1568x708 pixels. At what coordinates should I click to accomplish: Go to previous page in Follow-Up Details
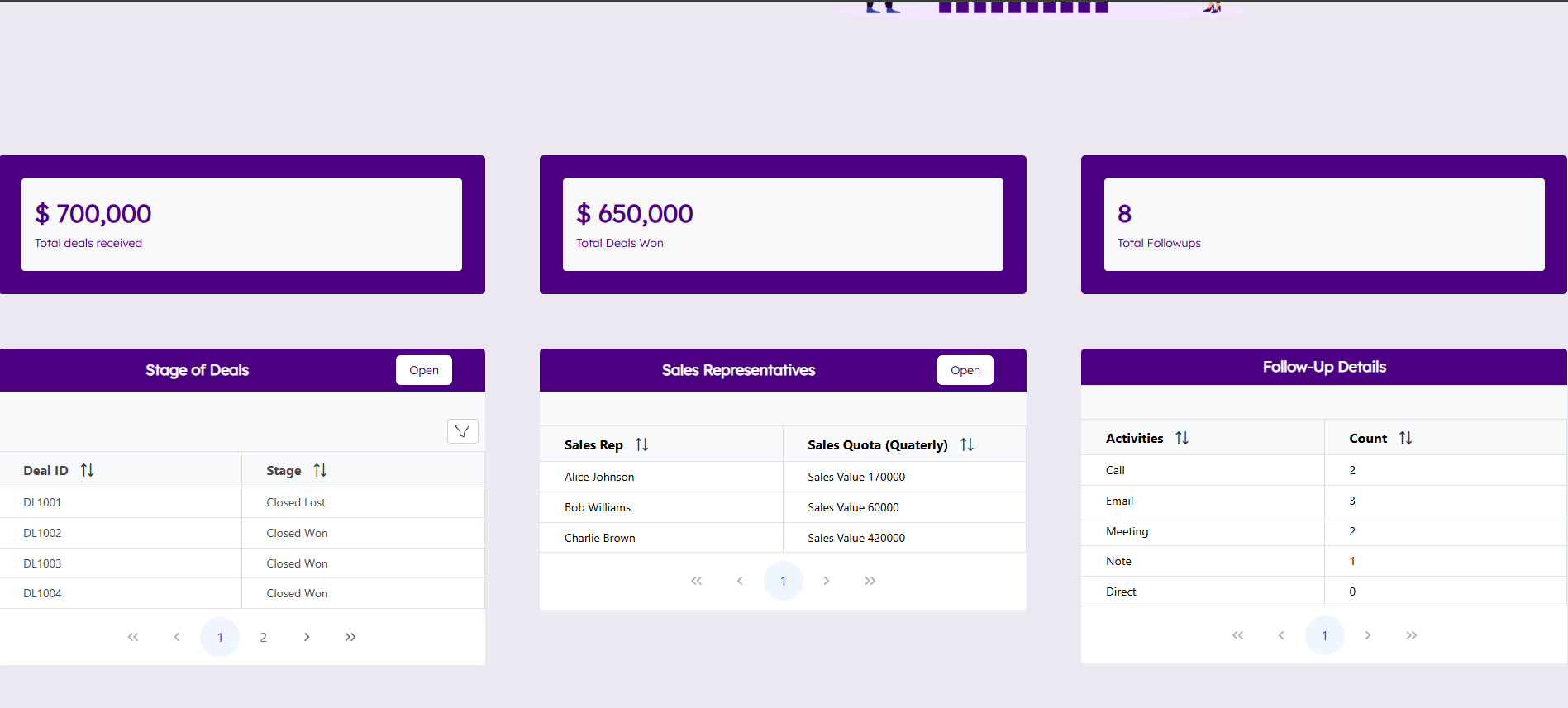tap(1281, 635)
